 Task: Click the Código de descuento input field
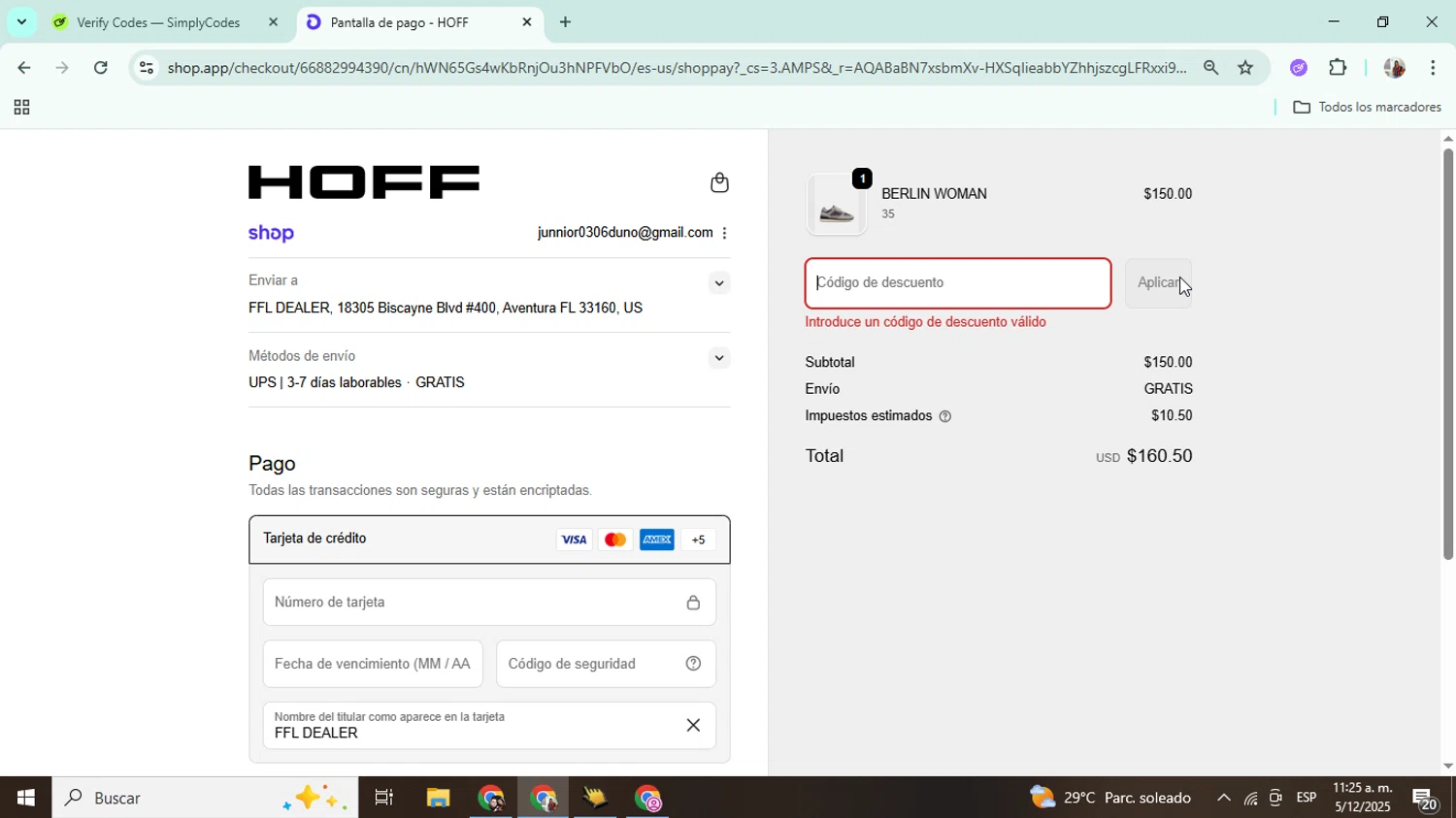coord(958,283)
